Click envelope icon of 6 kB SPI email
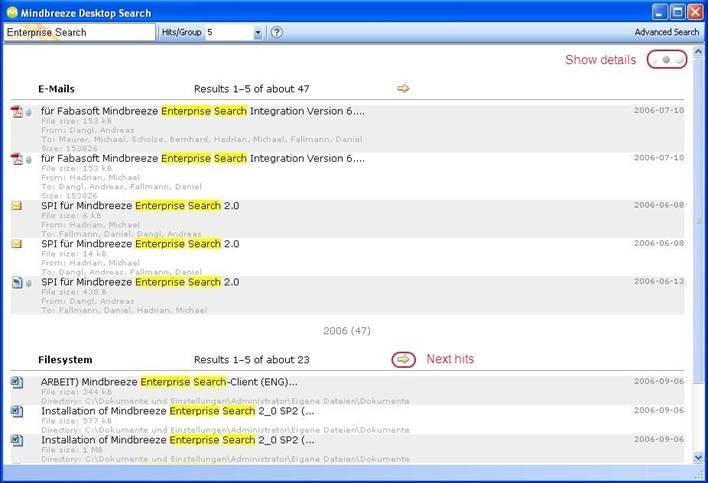The width and height of the screenshot is (708, 483). pyautogui.click(x=17, y=206)
